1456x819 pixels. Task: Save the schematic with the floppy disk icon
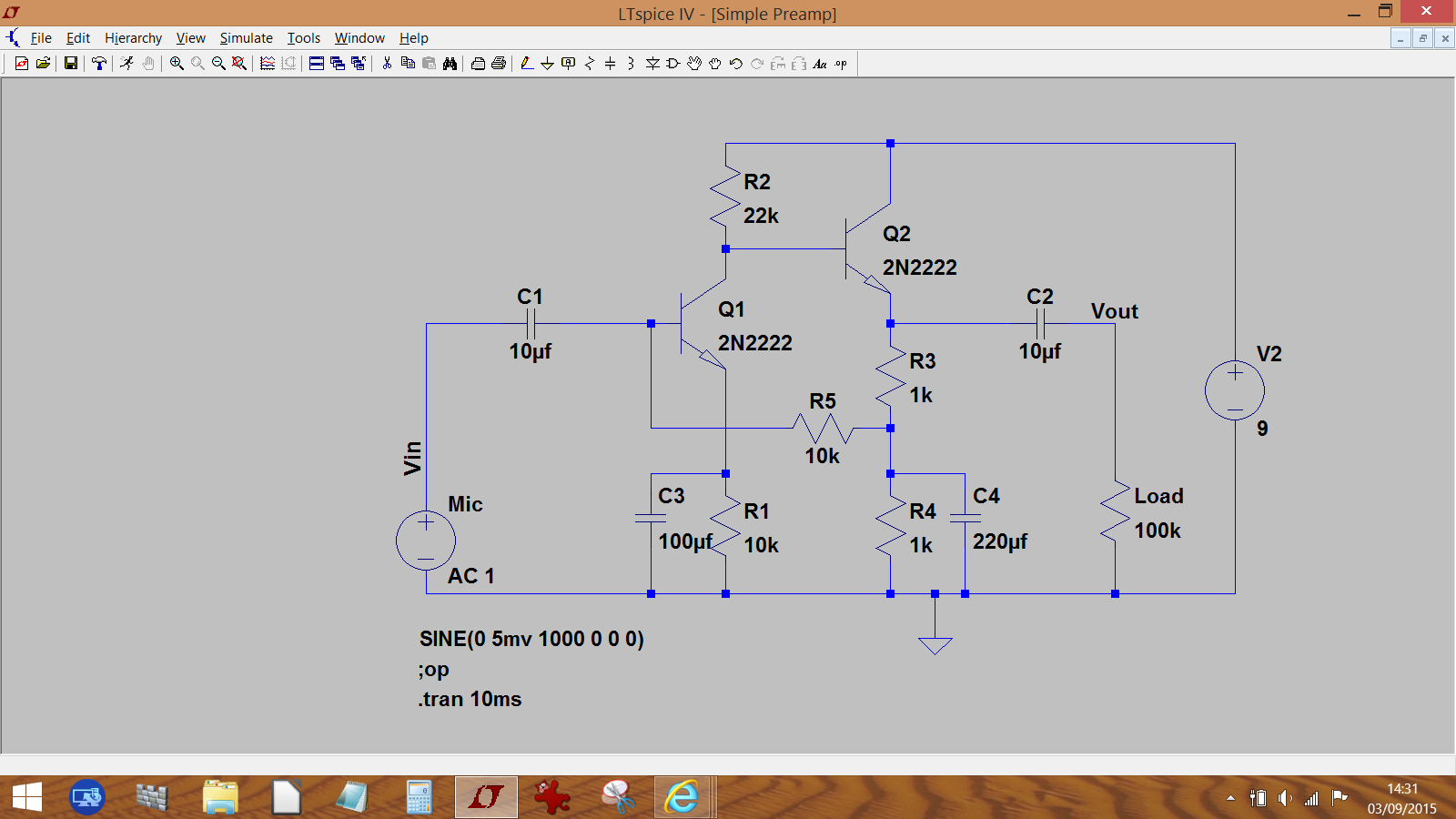pyautogui.click(x=70, y=64)
